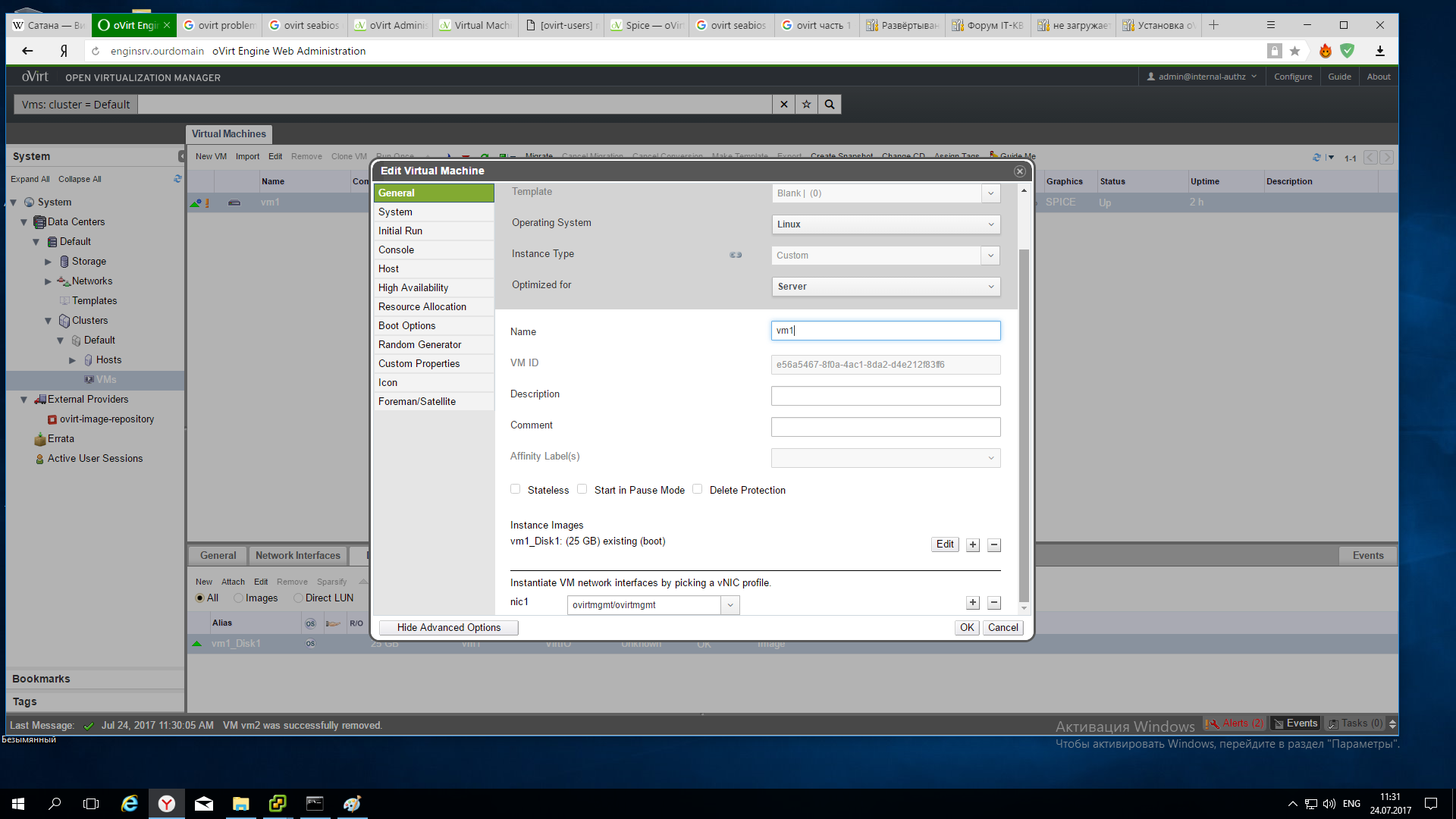
Task: Switch to System section in dialog
Action: tap(434, 212)
